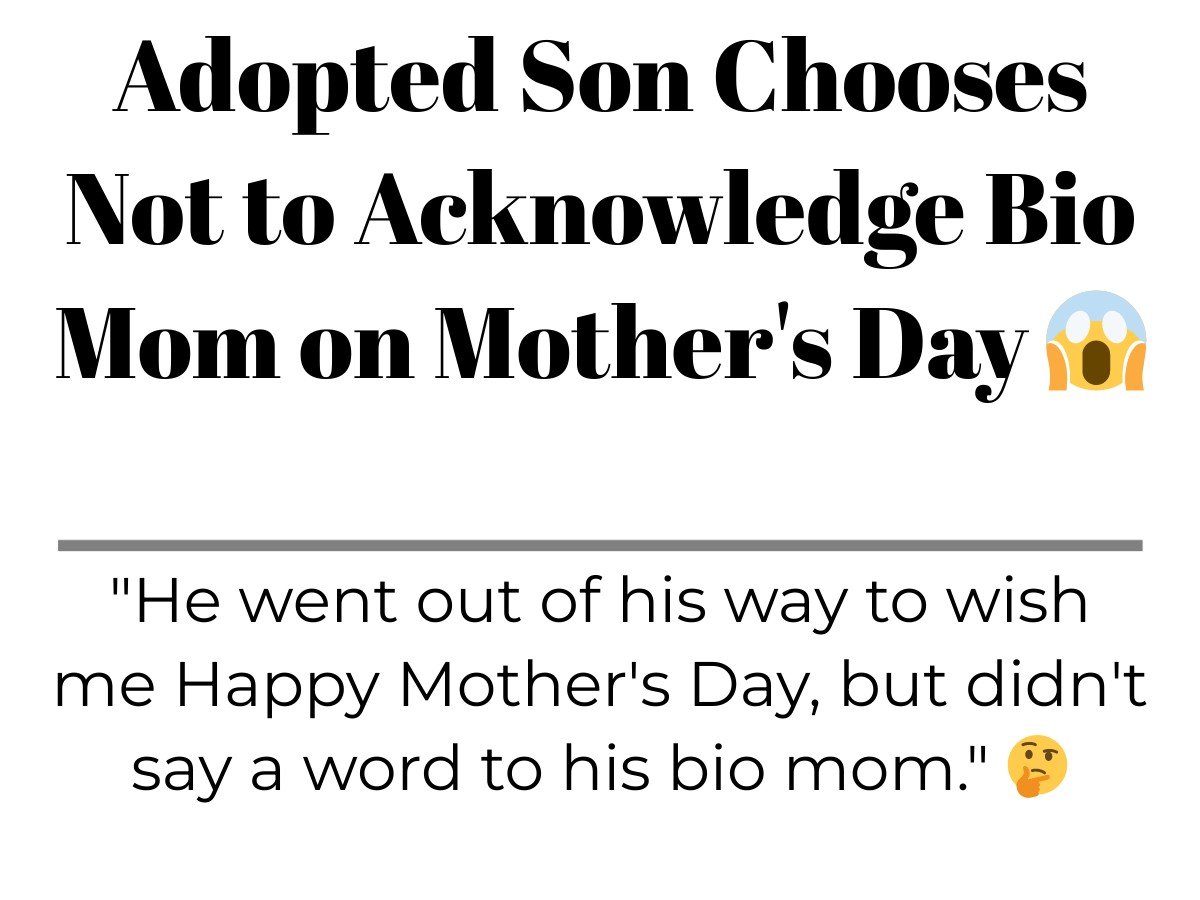Click the opening "He" of the quote
This screenshot has height=900, width=1200.
pyautogui.click(x=165, y=603)
